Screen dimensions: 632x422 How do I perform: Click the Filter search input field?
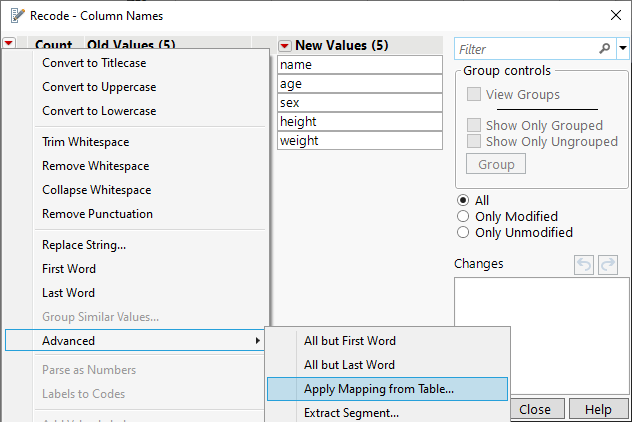pyautogui.click(x=526, y=48)
